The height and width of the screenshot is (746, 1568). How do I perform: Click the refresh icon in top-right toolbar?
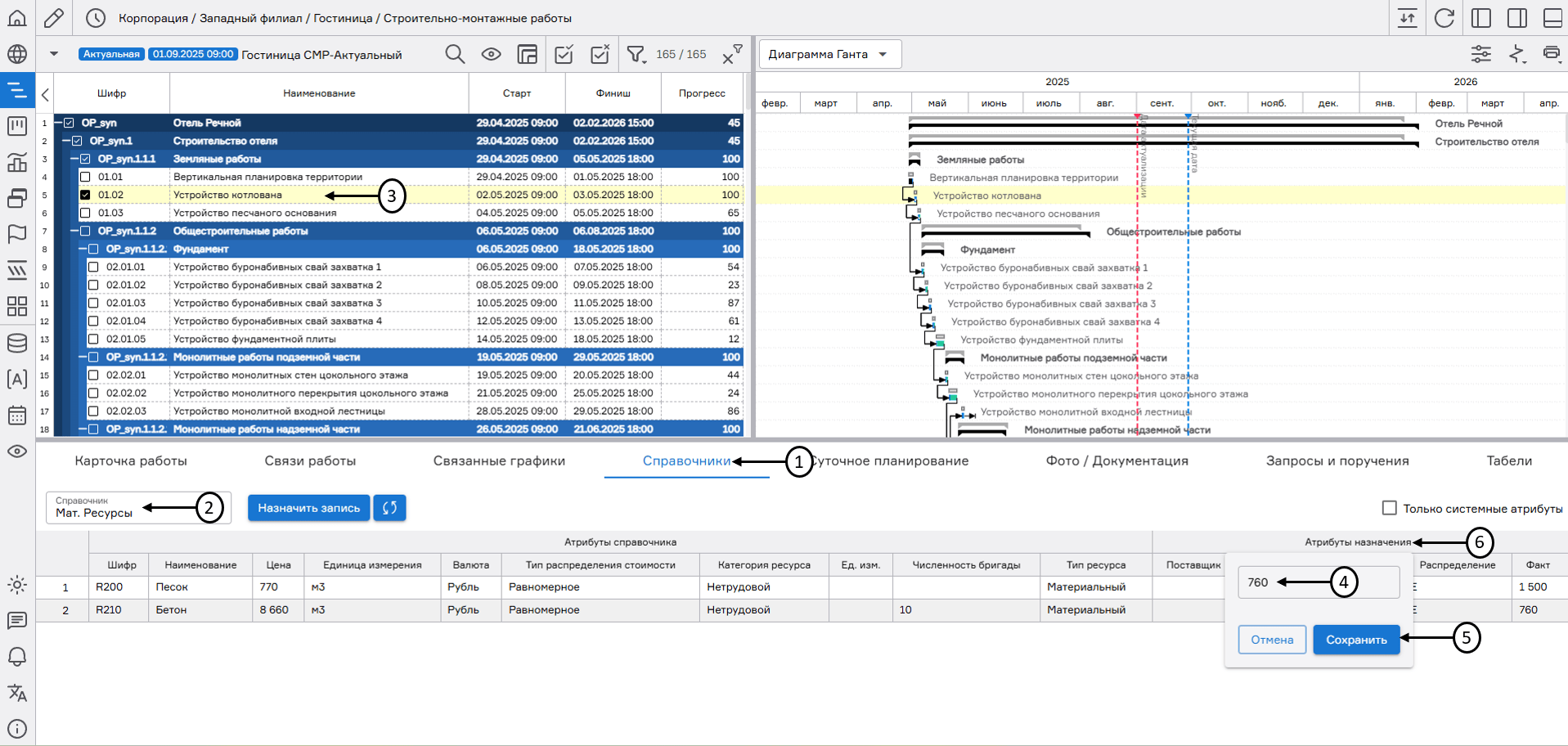1444,18
